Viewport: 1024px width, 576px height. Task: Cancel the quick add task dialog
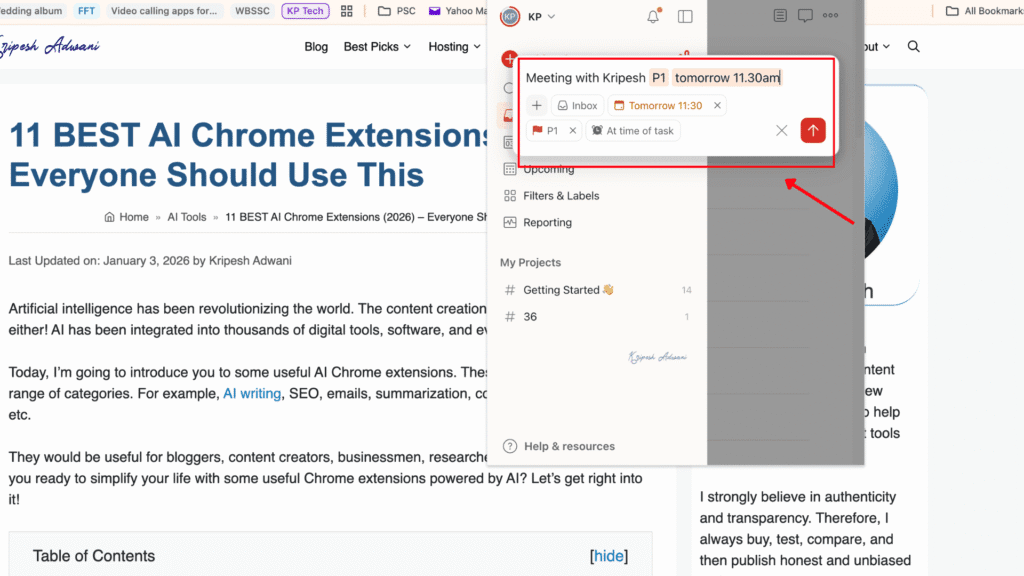point(782,131)
